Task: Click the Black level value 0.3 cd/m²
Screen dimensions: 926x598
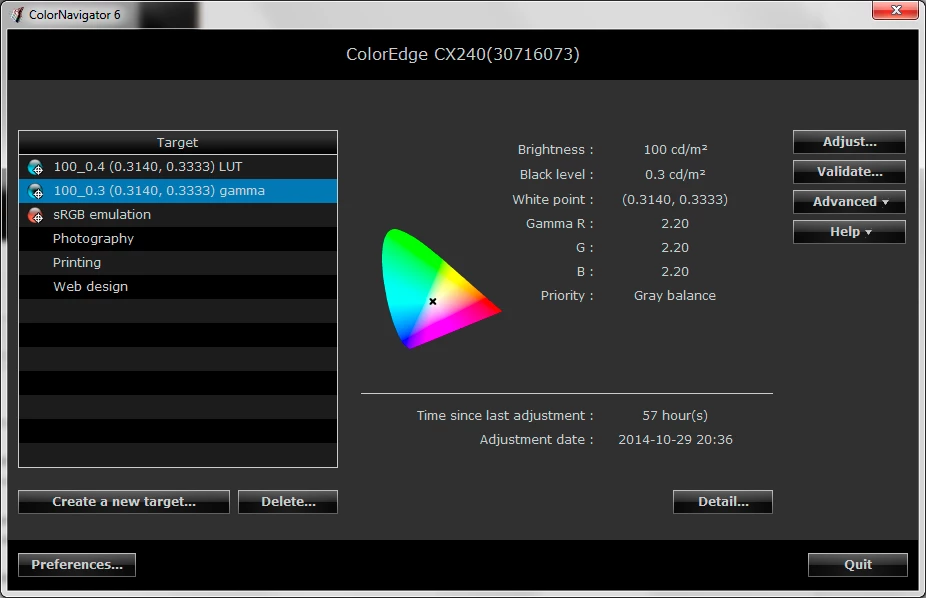Action: pyautogui.click(x=675, y=175)
